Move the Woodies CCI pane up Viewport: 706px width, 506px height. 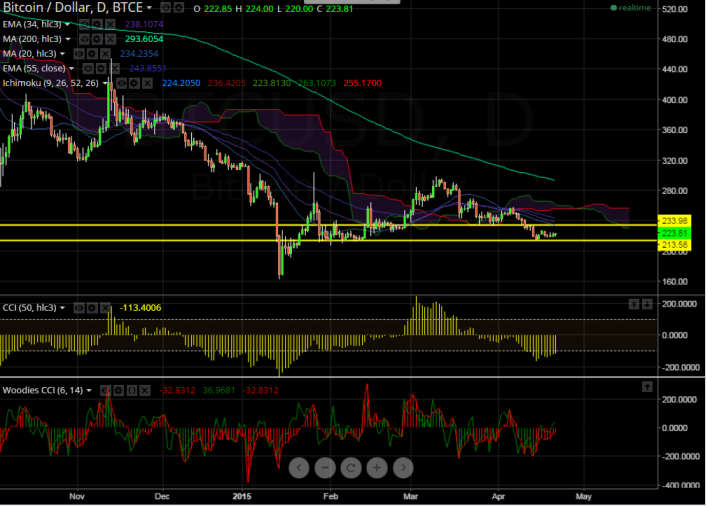(647, 387)
